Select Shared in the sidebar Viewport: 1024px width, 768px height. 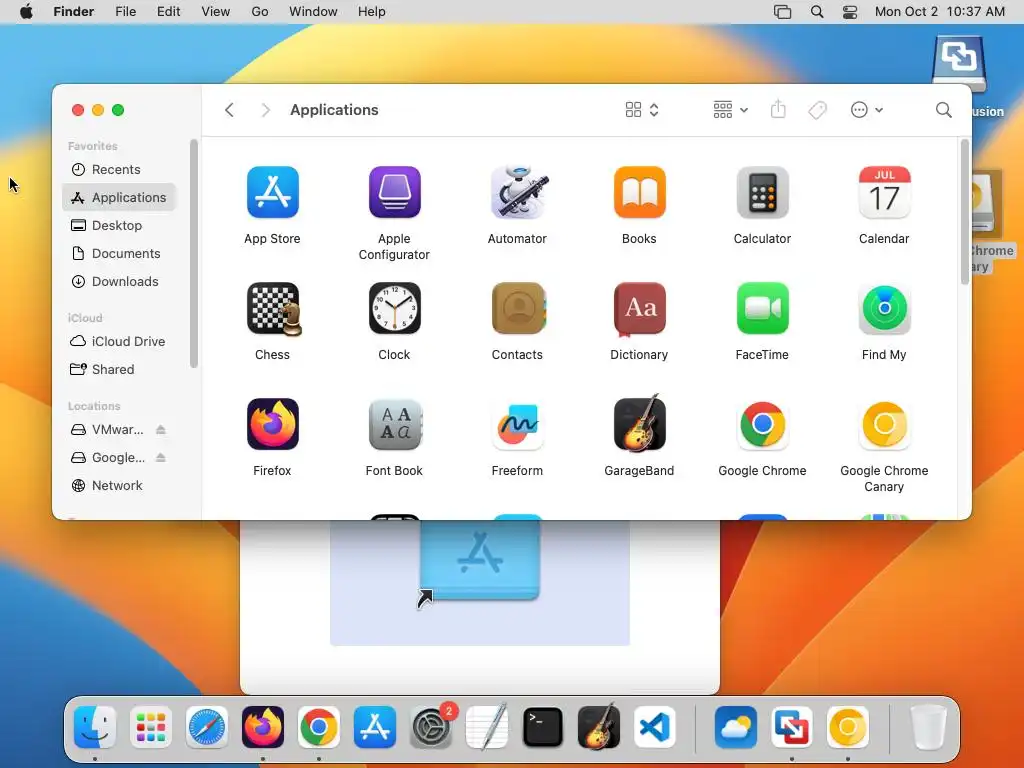point(120,370)
